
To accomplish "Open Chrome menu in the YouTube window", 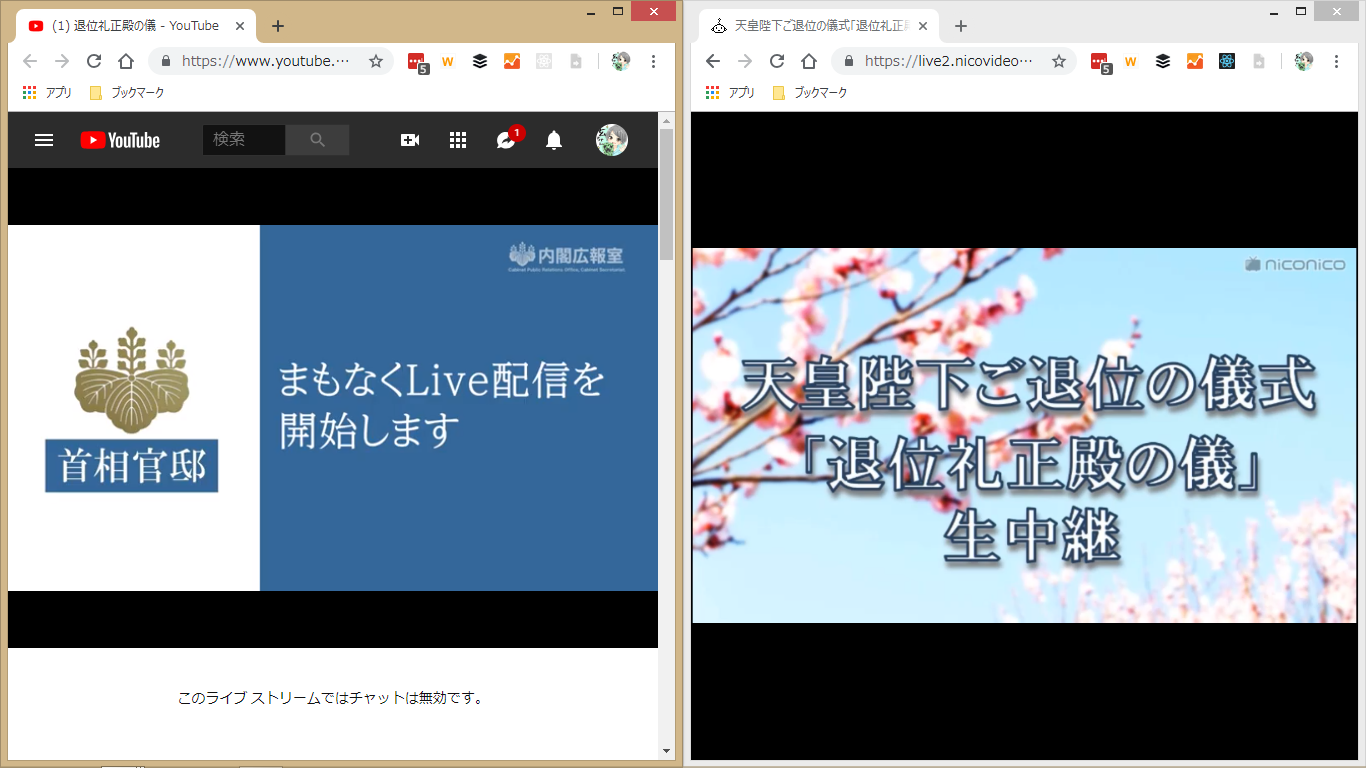I will tap(653, 61).
